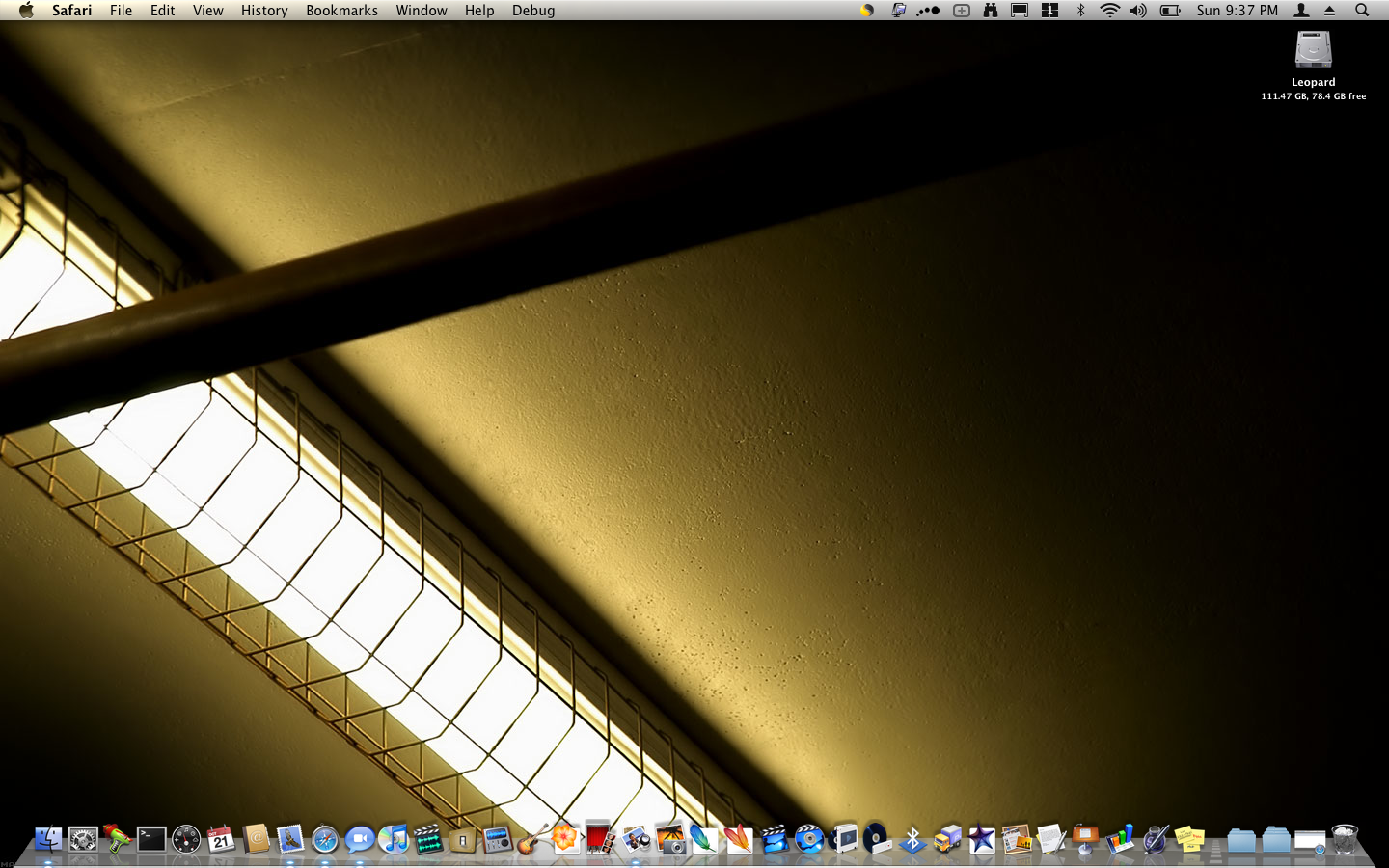1389x868 pixels.
Task: Open the clapperboard waveform icon in Dock
Action: tap(428, 839)
